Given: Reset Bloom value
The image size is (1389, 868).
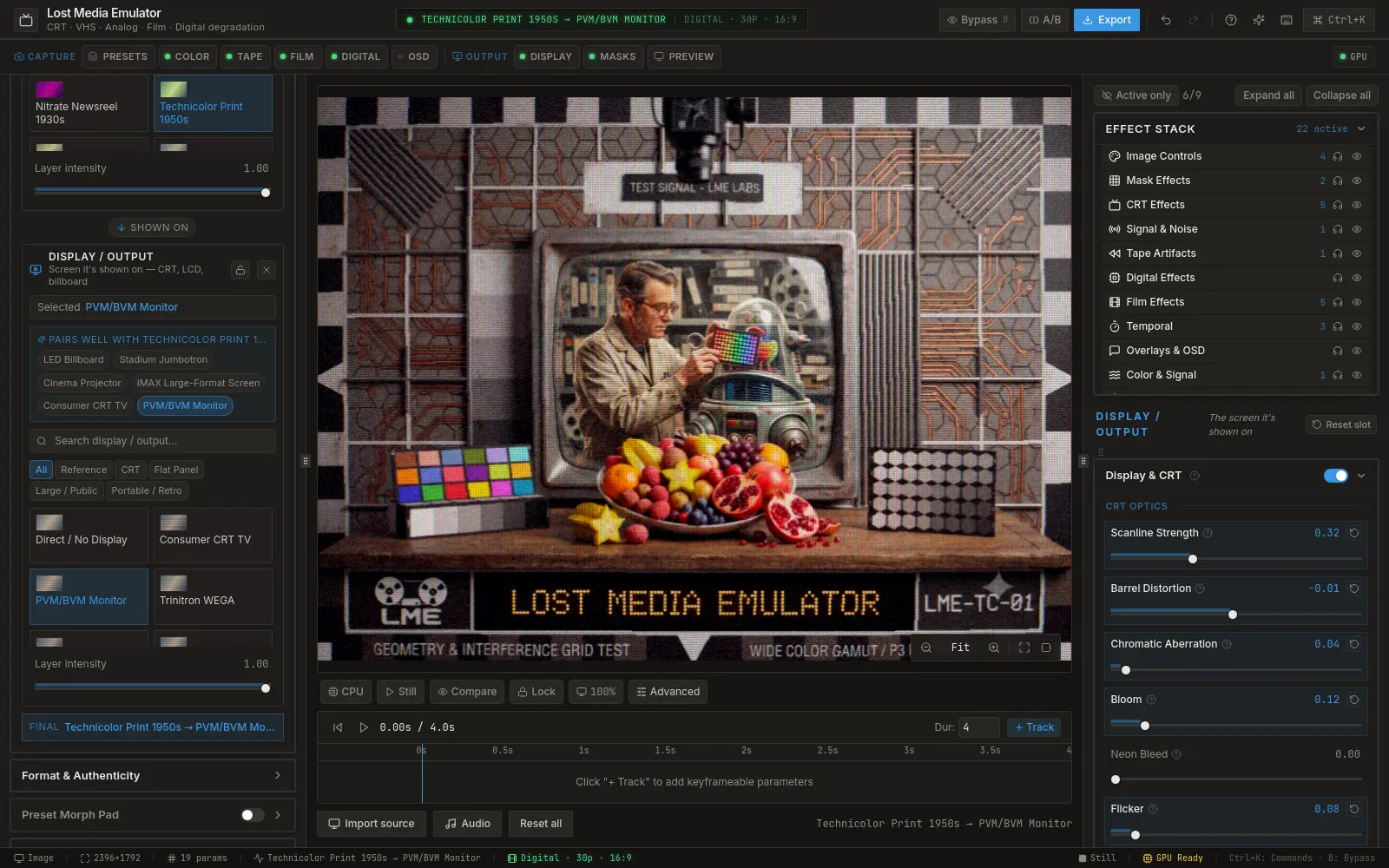Looking at the screenshot, I should [x=1354, y=700].
